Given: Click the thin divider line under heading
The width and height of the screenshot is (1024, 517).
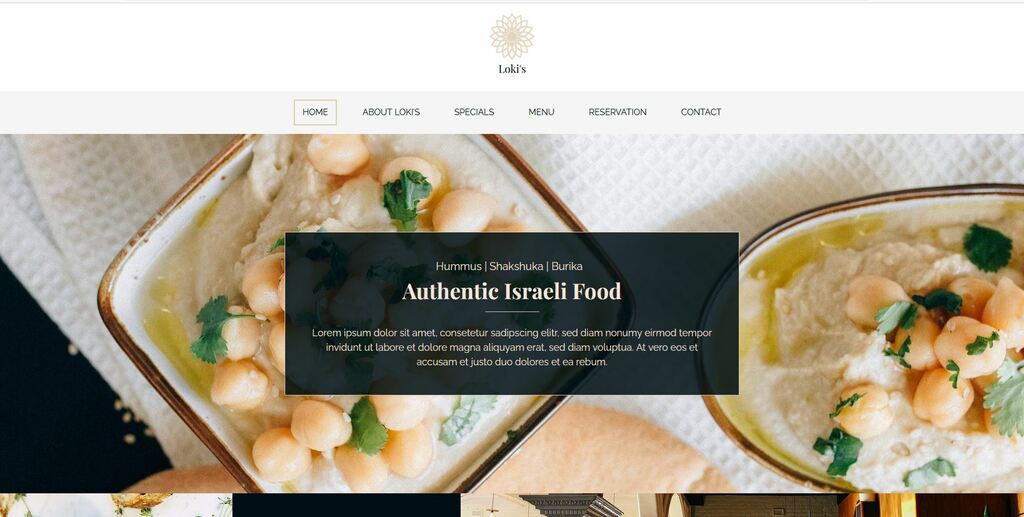Looking at the screenshot, I should [x=512, y=312].
